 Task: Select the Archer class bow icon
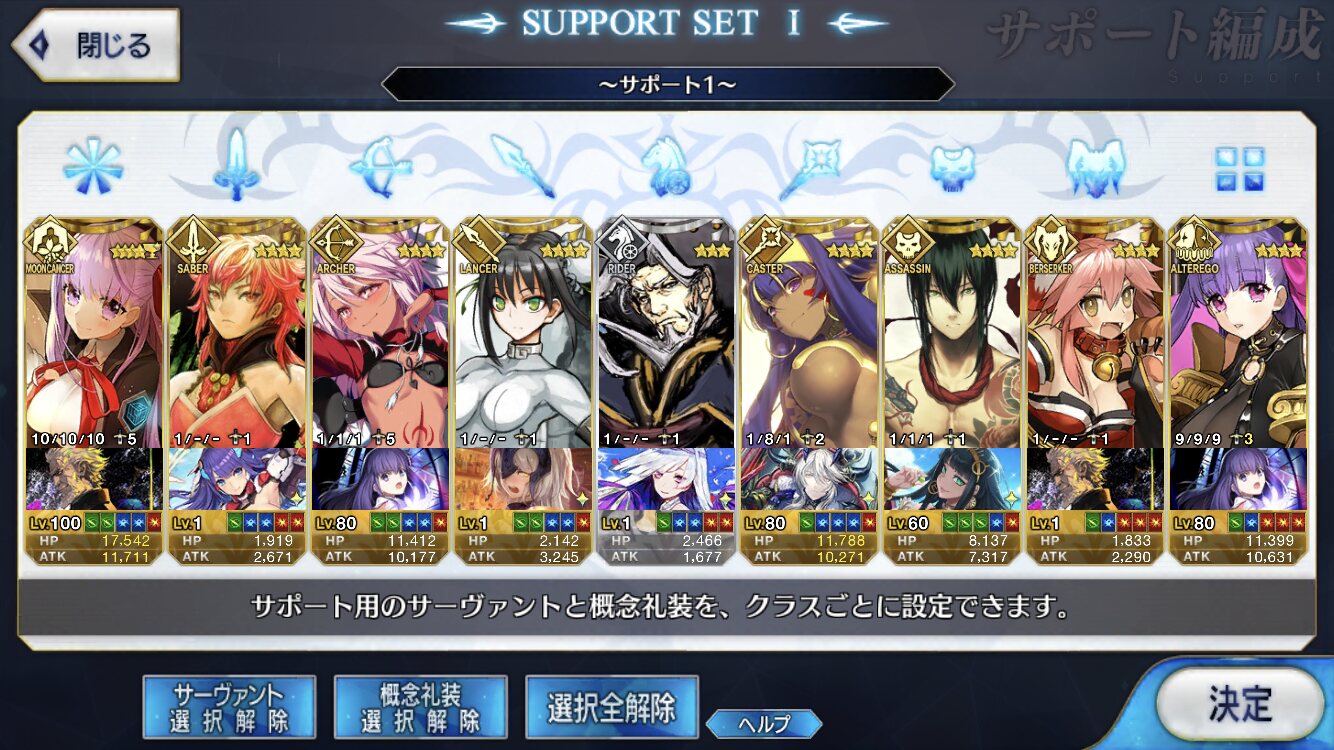pos(380,165)
